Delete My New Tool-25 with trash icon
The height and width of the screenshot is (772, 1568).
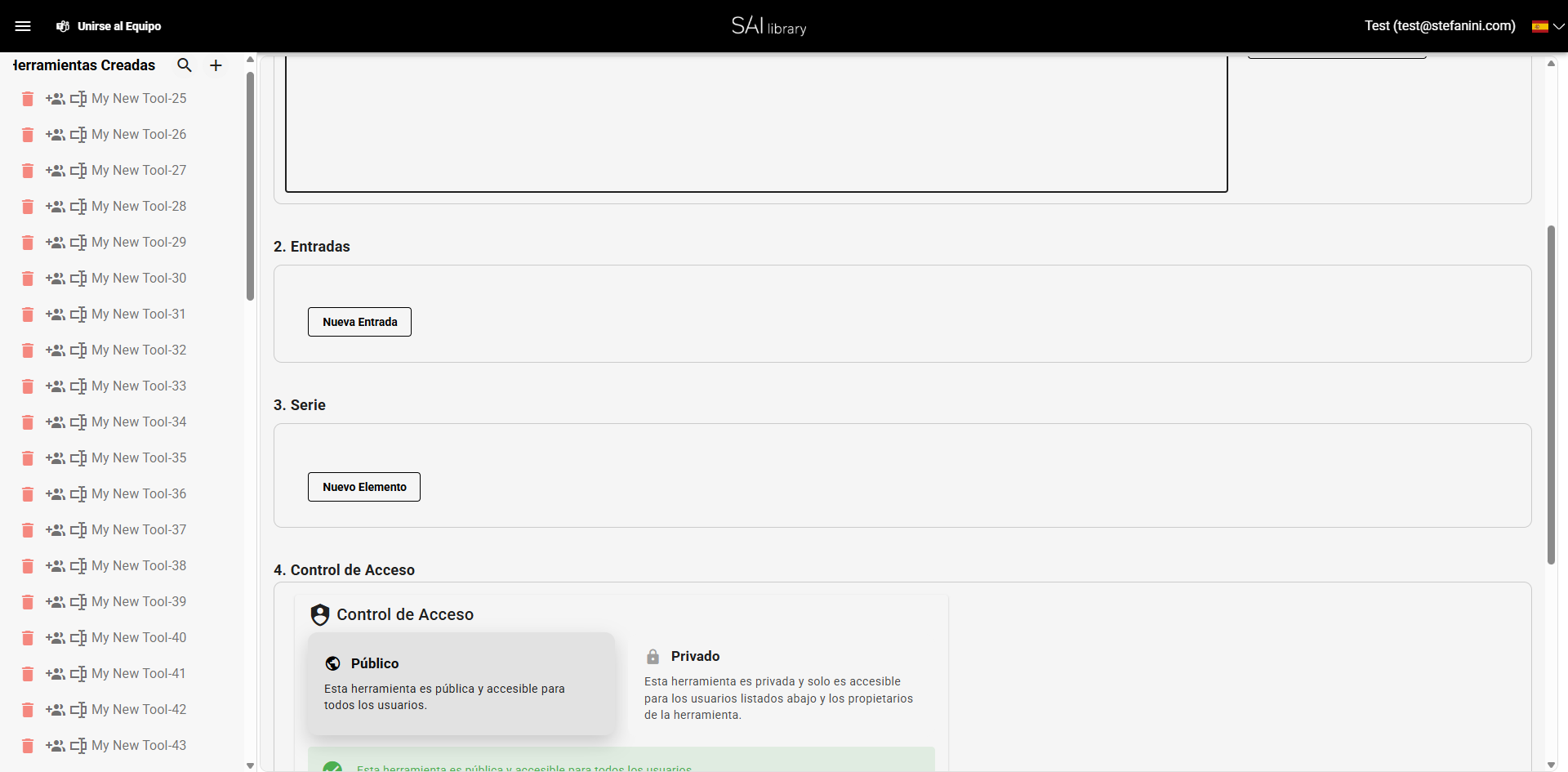point(28,99)
